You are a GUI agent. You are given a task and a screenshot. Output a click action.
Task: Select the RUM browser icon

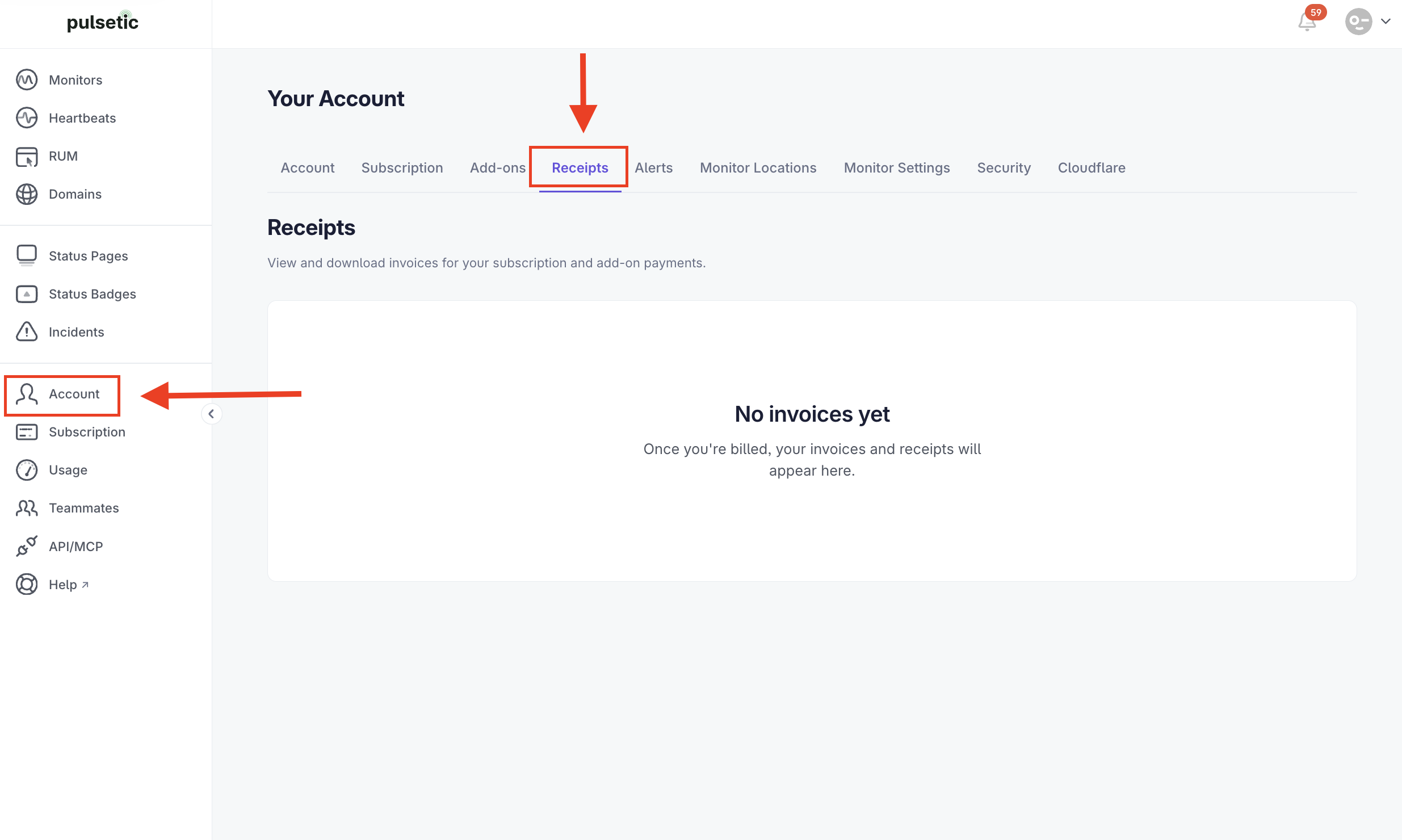27,156
